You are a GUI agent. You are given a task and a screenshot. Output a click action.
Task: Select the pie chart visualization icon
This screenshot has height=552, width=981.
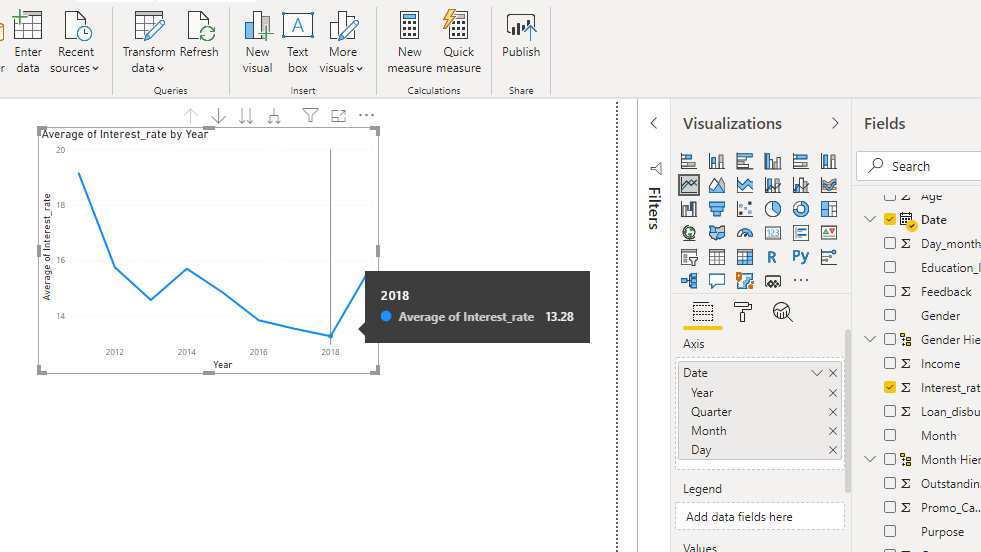click(772, 209)
